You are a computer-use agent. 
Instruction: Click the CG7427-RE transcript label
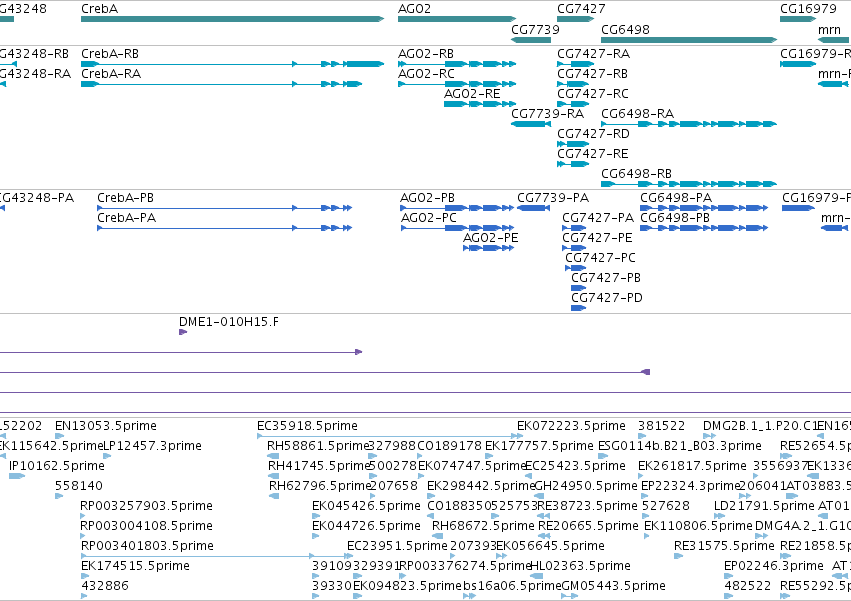pyautogui.click(x=593, y=154)
